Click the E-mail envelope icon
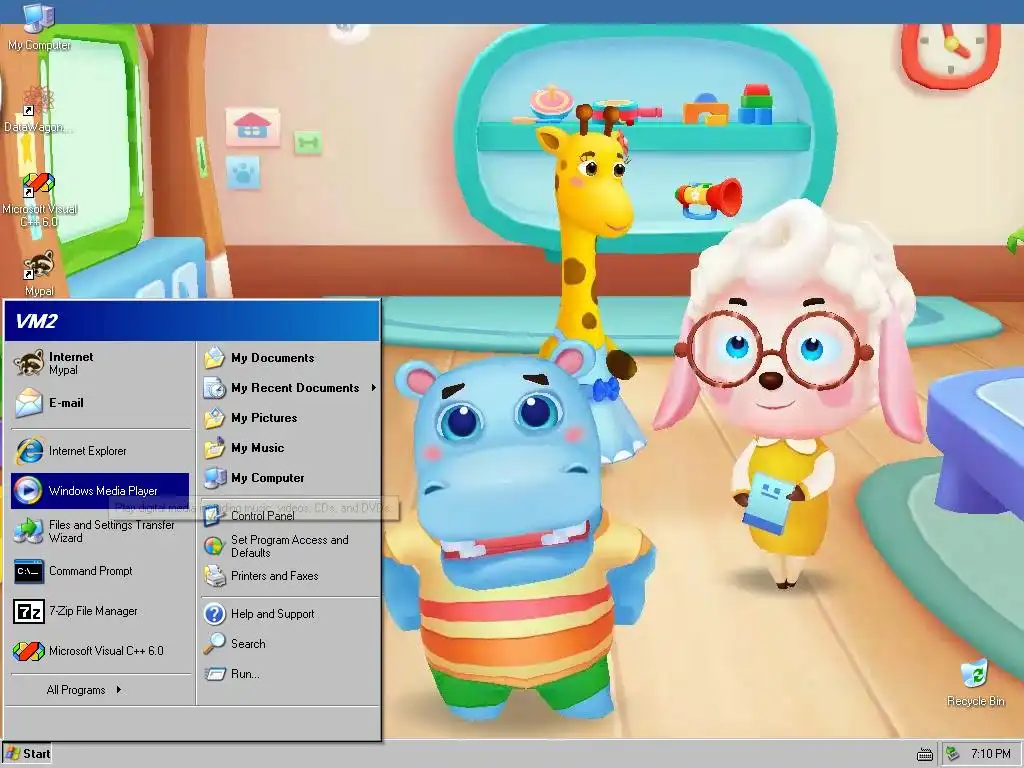Viewport: 1024px width, 768px height. 29,402
